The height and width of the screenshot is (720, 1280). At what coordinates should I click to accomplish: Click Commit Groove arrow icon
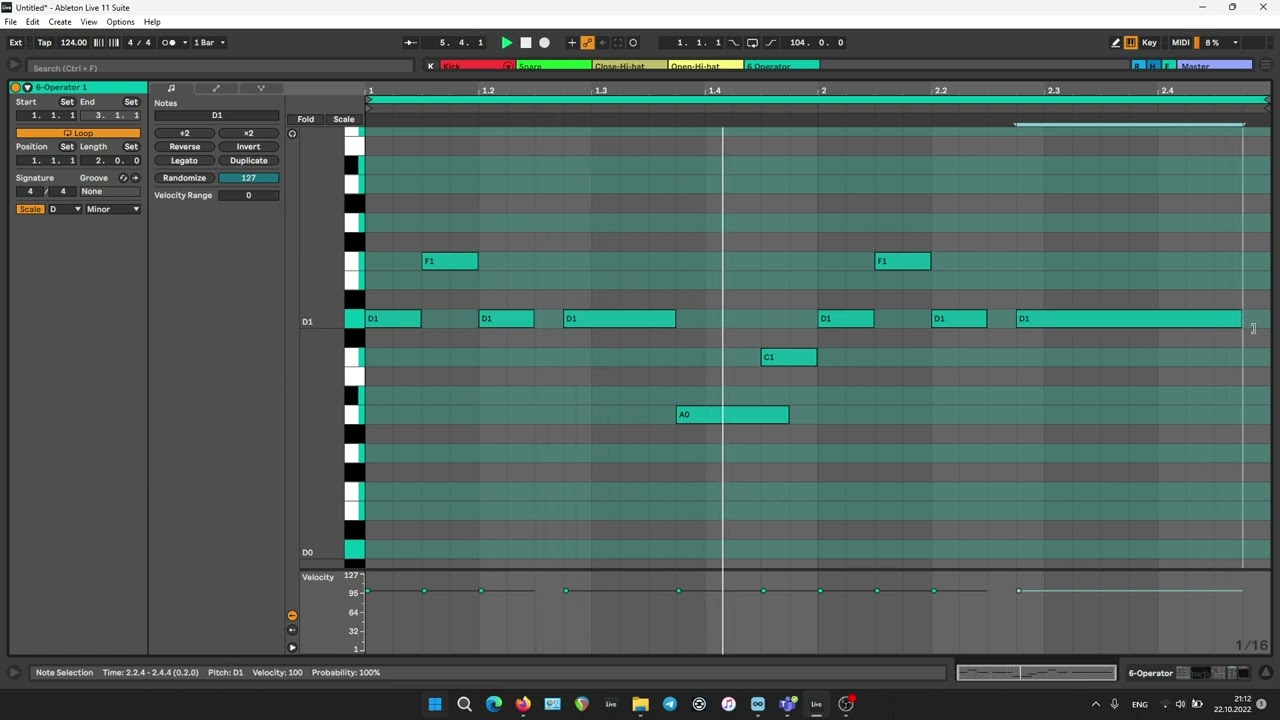(x=135, y=178)
